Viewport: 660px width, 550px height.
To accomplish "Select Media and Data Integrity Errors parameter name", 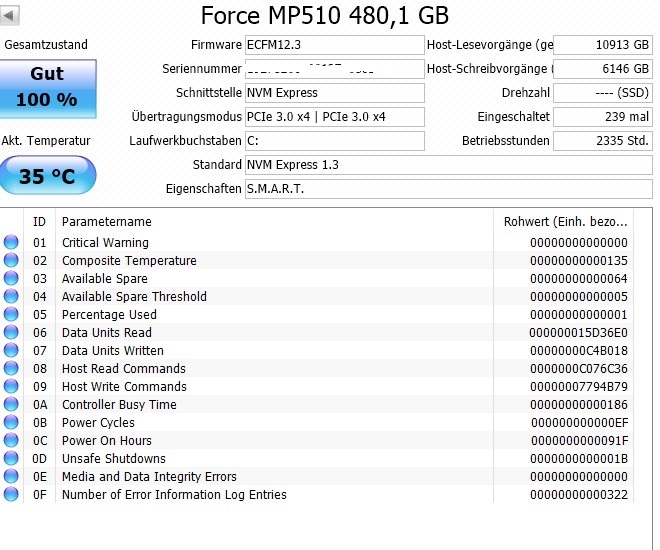I will point(149,476).
